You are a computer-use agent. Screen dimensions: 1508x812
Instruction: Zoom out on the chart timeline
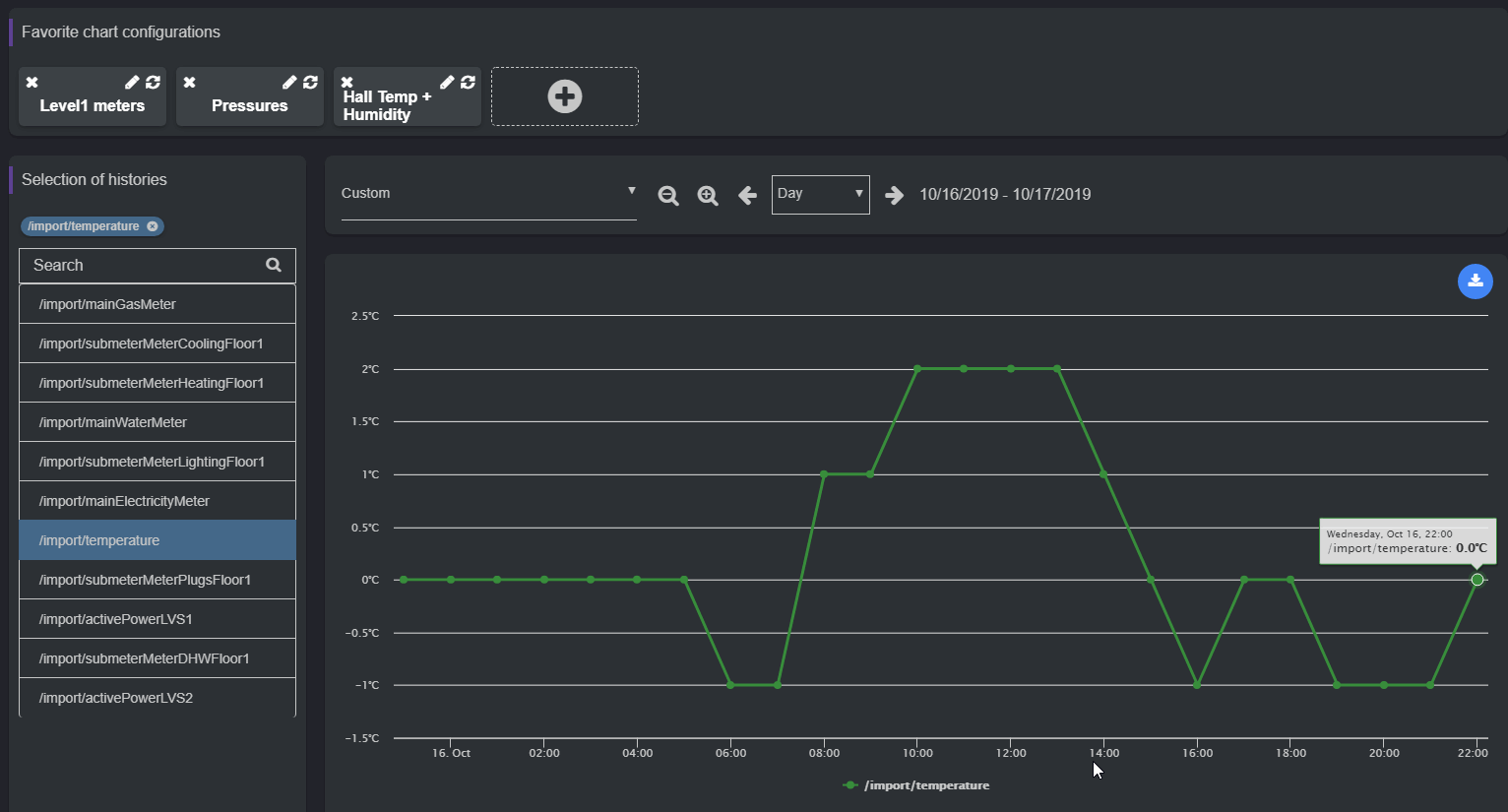click(x=668, y=195)
